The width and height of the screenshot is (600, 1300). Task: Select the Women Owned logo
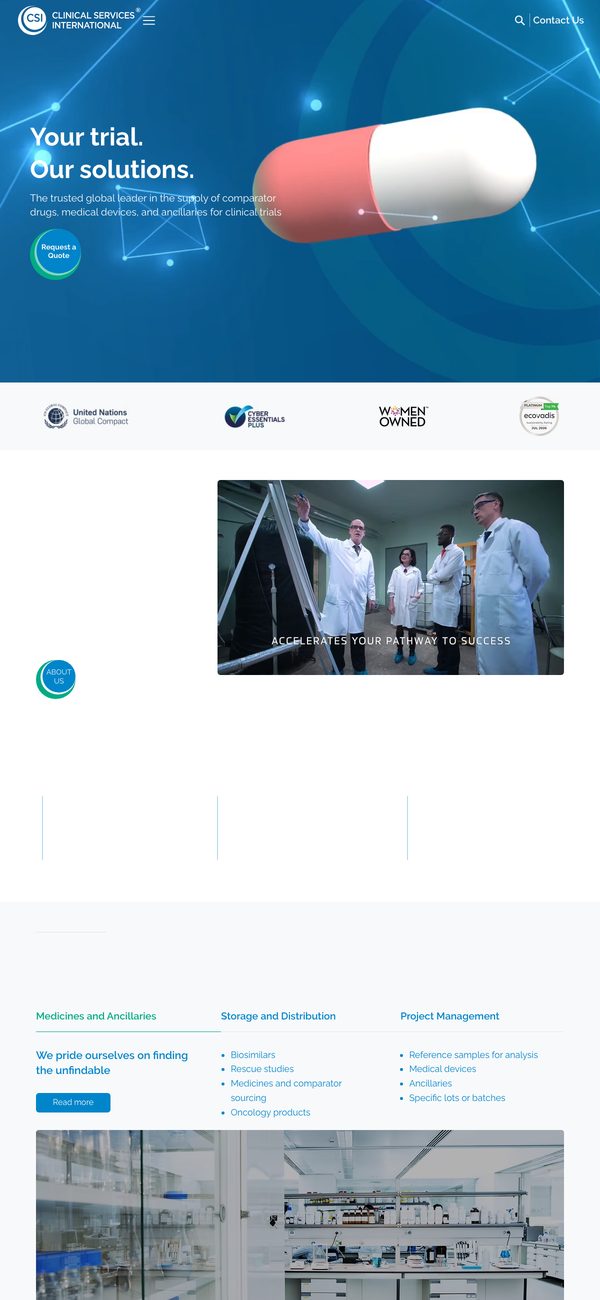(x=403, y=416)
